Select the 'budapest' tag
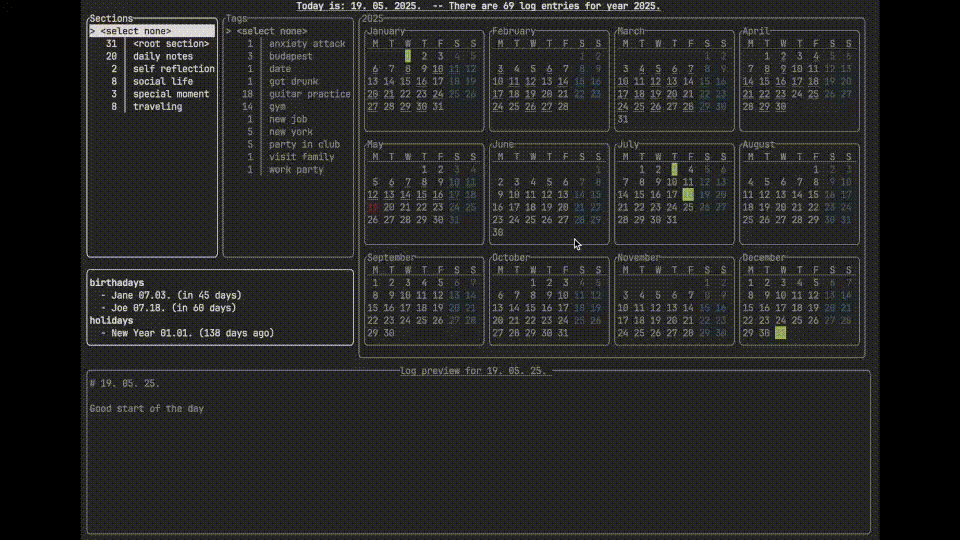The width and height of the screenshot is (960, 540). click(290, 56)
